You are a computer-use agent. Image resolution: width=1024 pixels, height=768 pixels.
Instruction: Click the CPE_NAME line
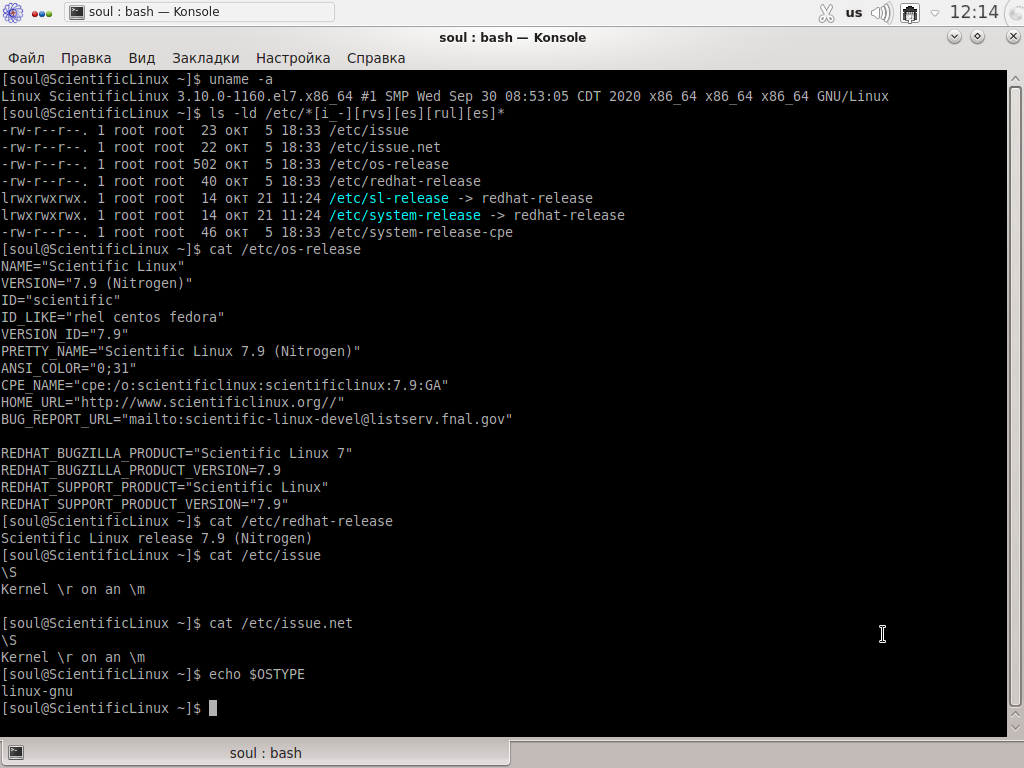pyautogui.click(x=225, y=385)
